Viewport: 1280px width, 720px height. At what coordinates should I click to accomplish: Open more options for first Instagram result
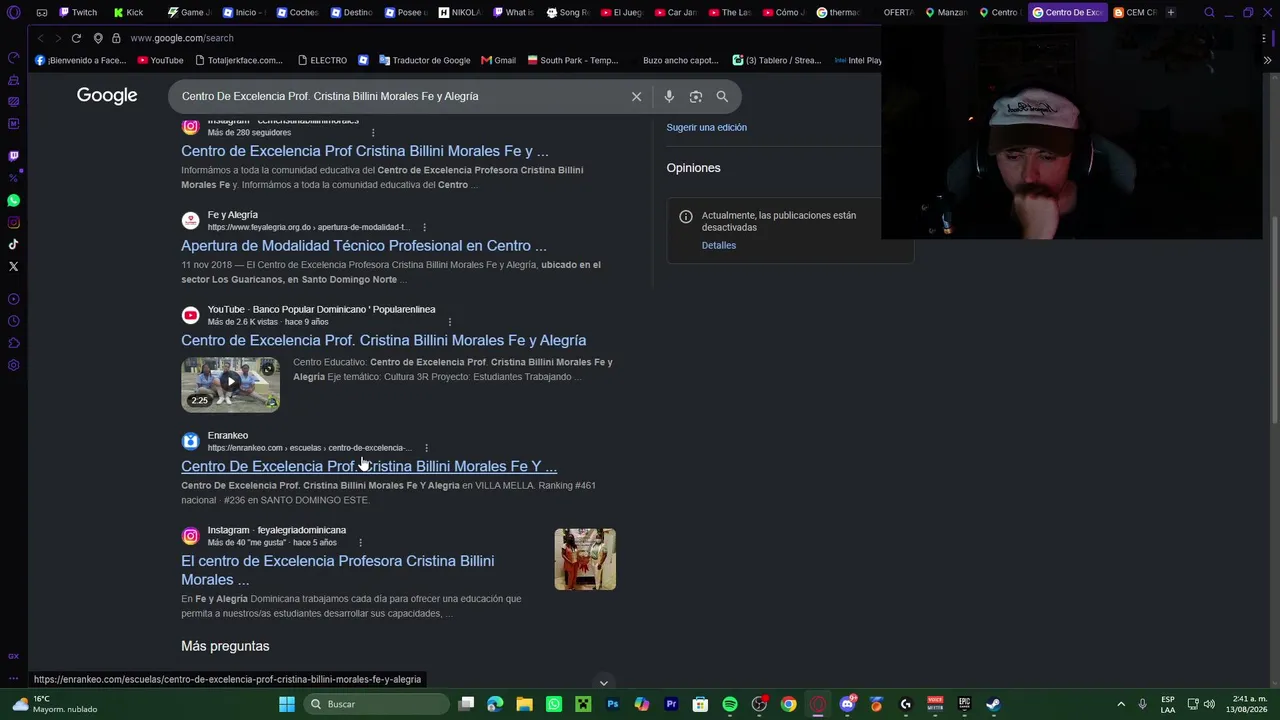point(373,133)
